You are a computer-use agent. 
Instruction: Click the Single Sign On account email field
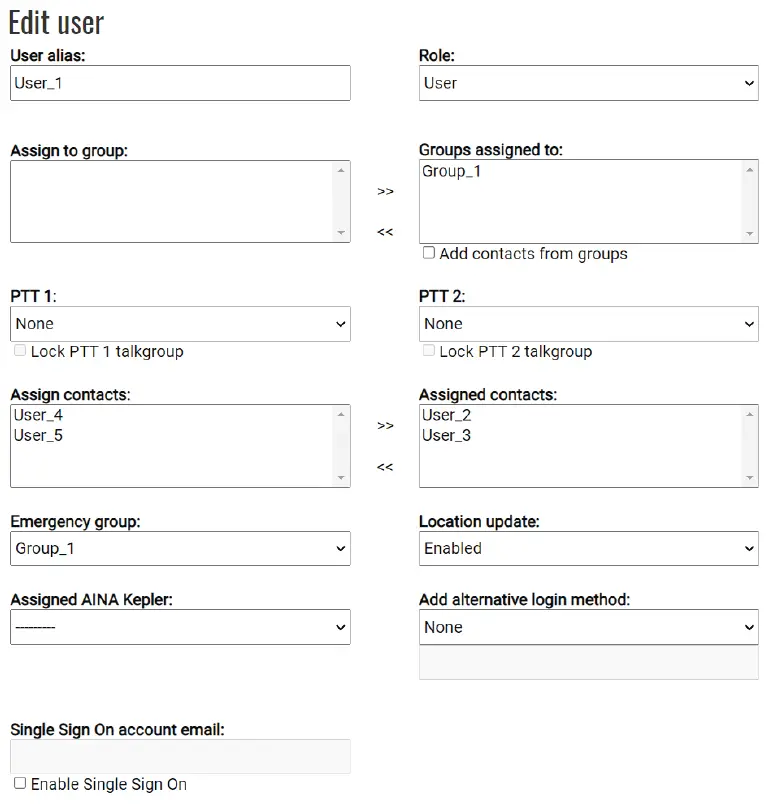tap(180, 756)
